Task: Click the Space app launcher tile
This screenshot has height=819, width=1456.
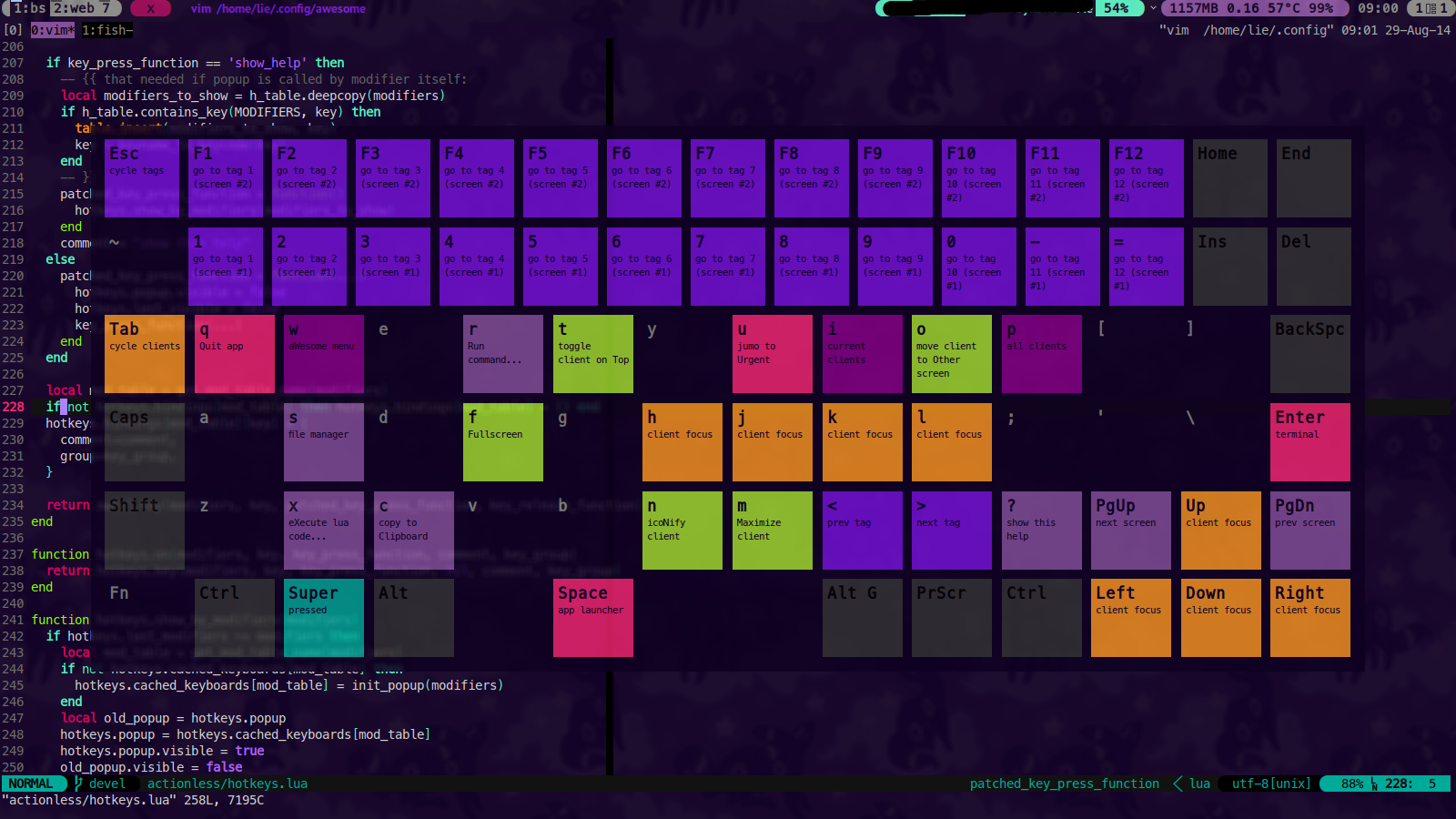Action: 593,618
